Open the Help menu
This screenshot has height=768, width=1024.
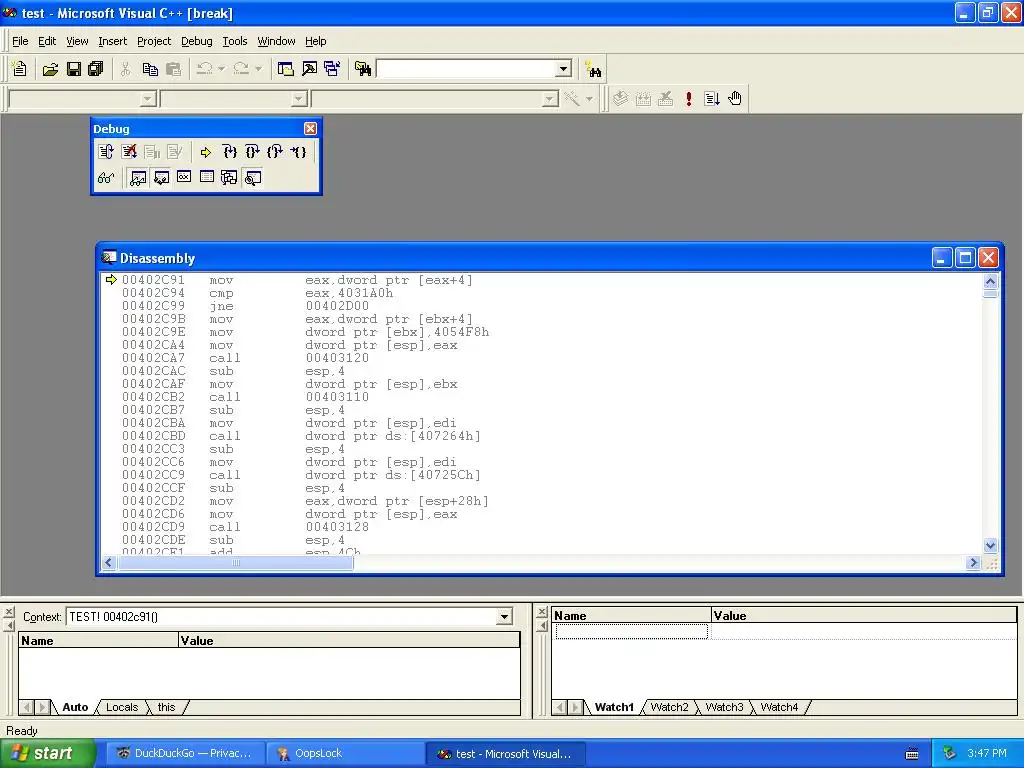315,41
